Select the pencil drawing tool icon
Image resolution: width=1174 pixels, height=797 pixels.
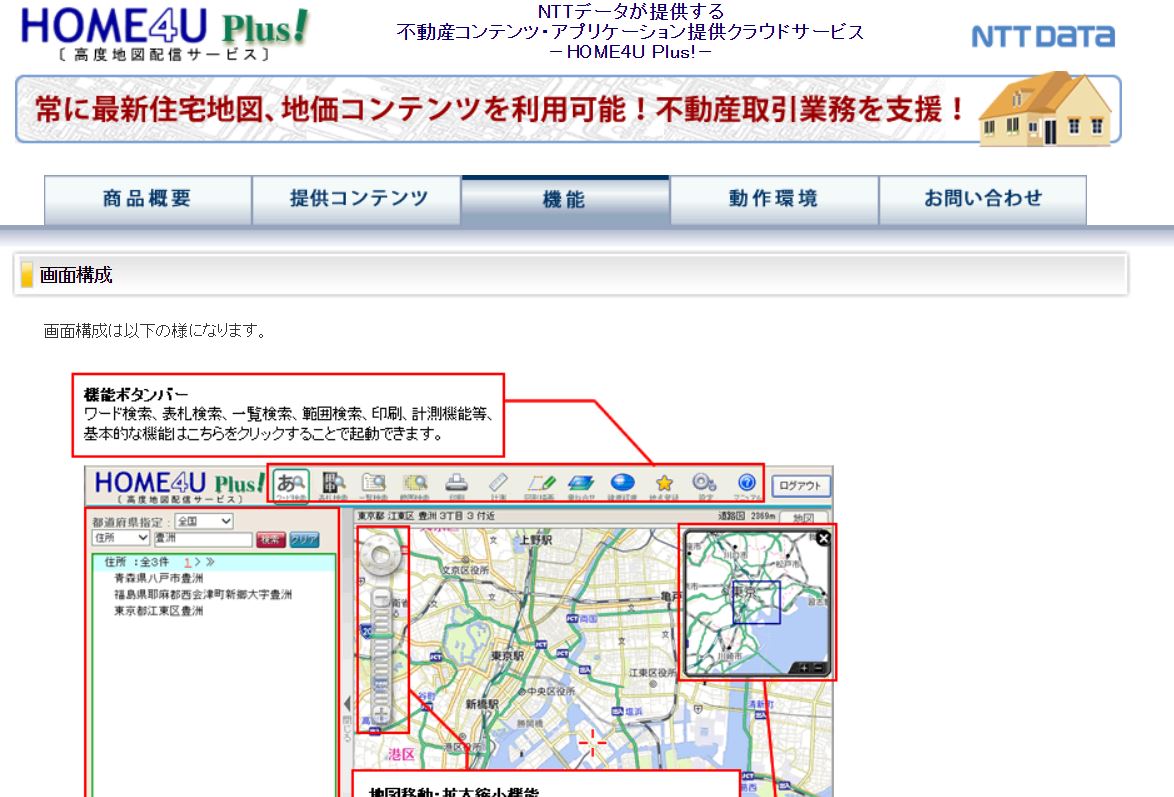[540, 485]
